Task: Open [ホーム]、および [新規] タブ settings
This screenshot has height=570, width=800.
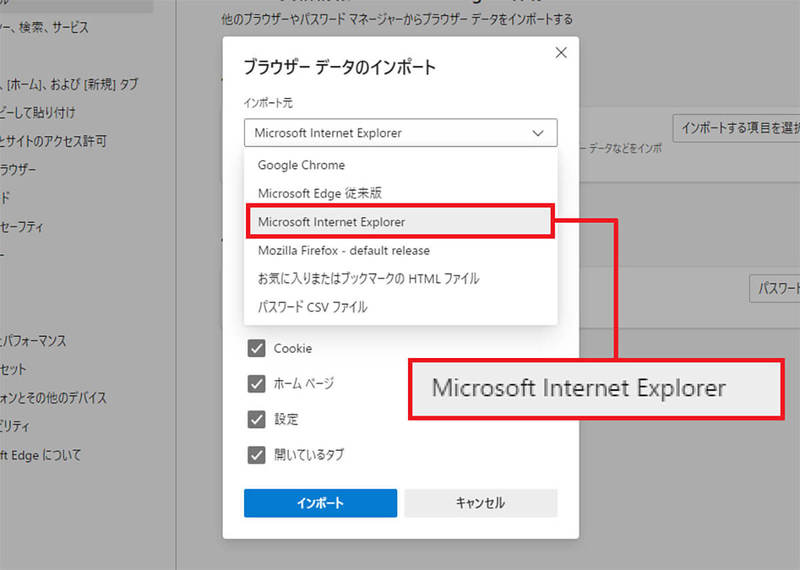Action: (69, 84)
